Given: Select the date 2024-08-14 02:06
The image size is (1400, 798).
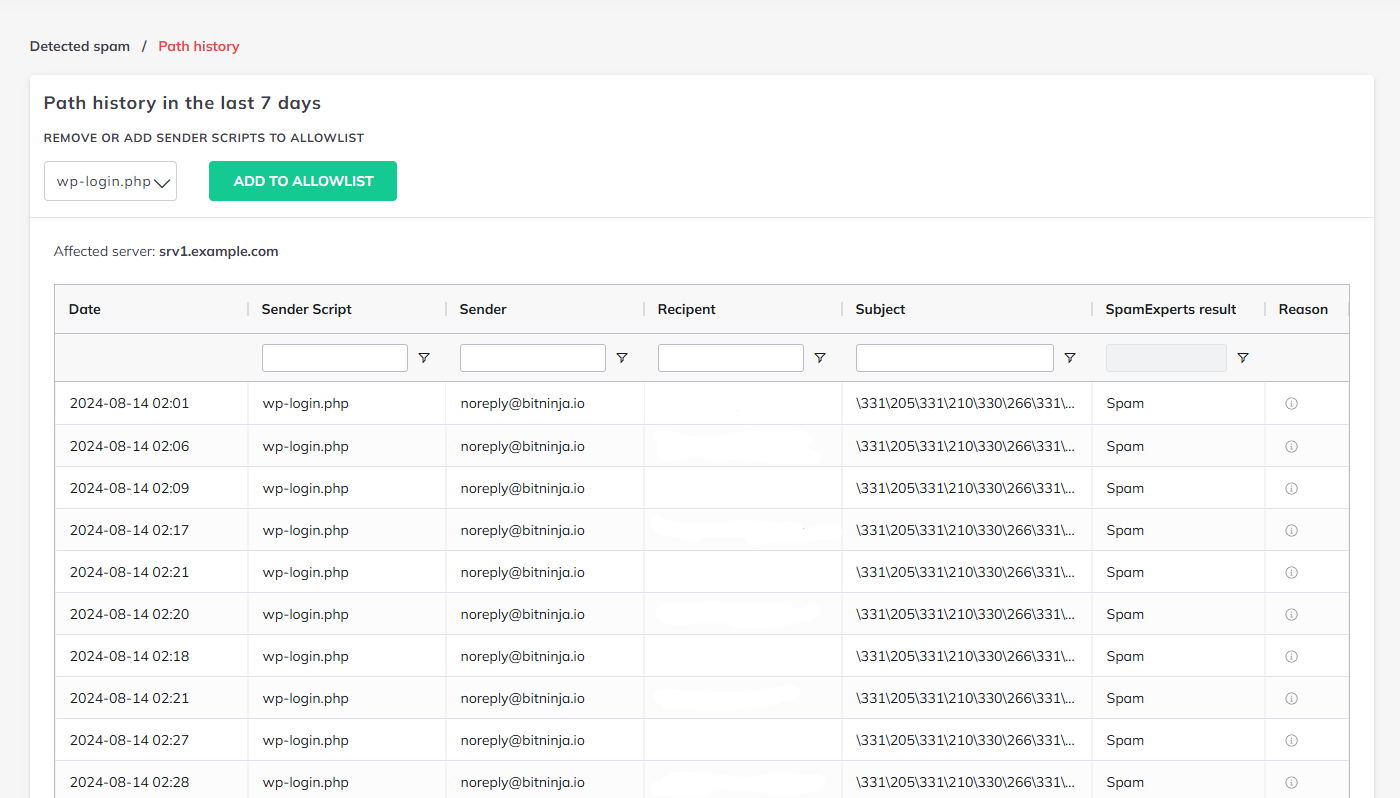Looking at the screenshot, I should [x=129, y=446].
